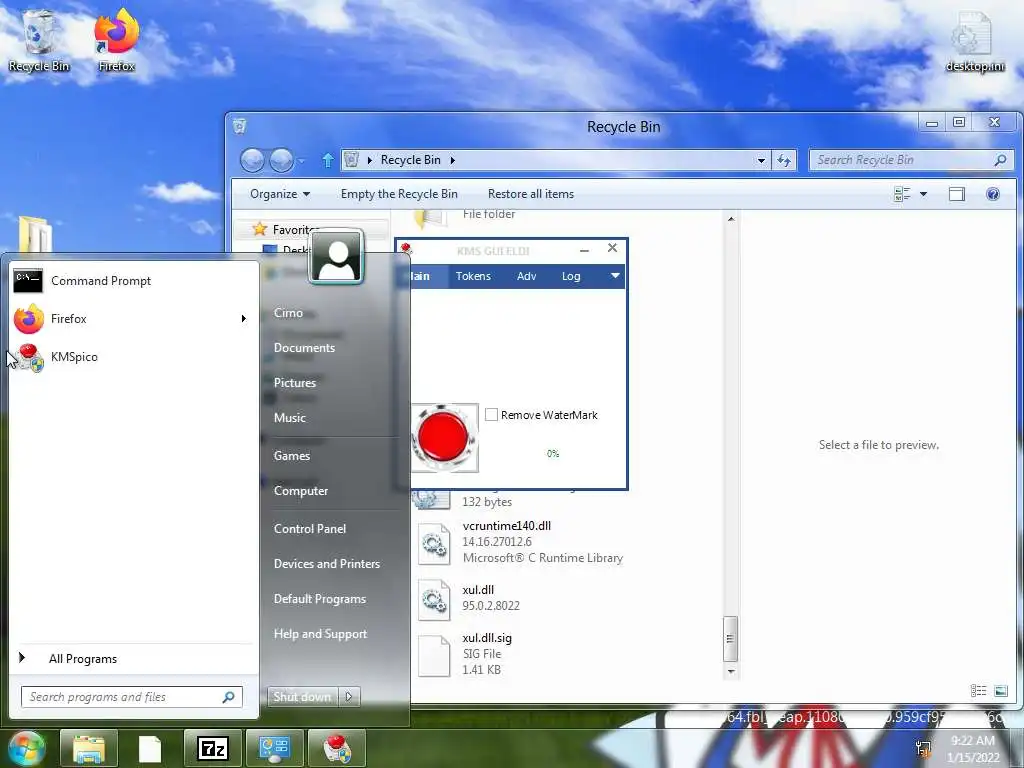Image resolution: width=1024 pixels, height=768 pixels.
Task: Switch to the Tokens tab in KMS window
Action: click(x=473, y=276)
